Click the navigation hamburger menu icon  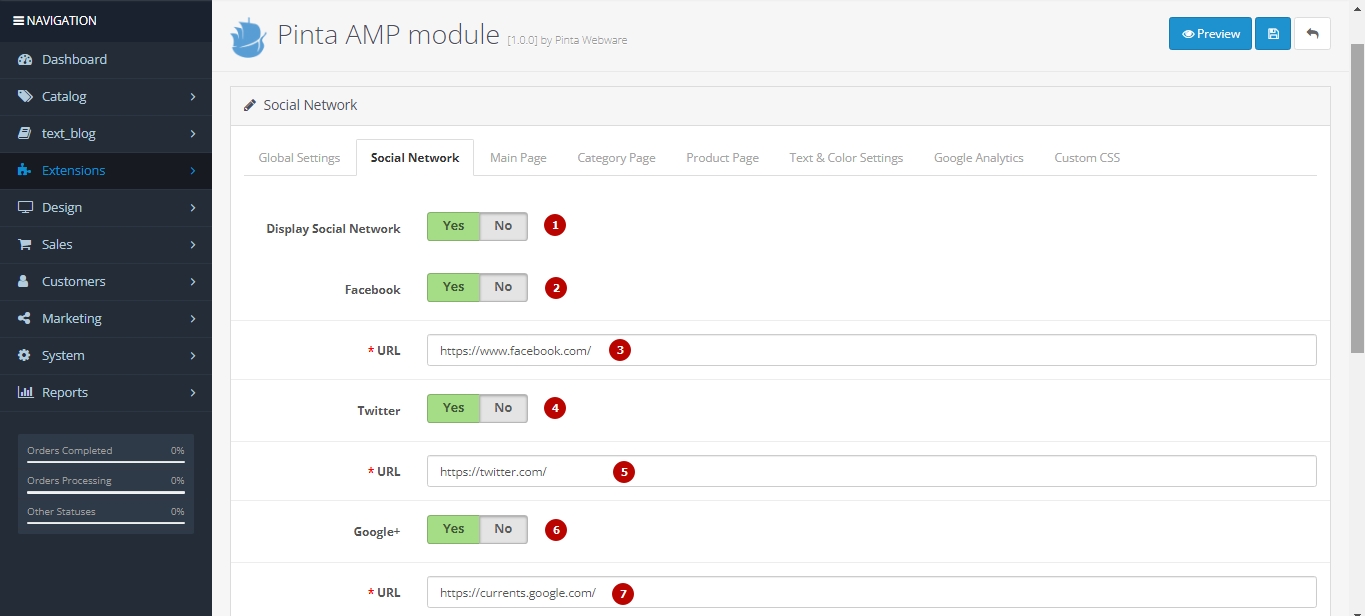(x=18, y=20)
